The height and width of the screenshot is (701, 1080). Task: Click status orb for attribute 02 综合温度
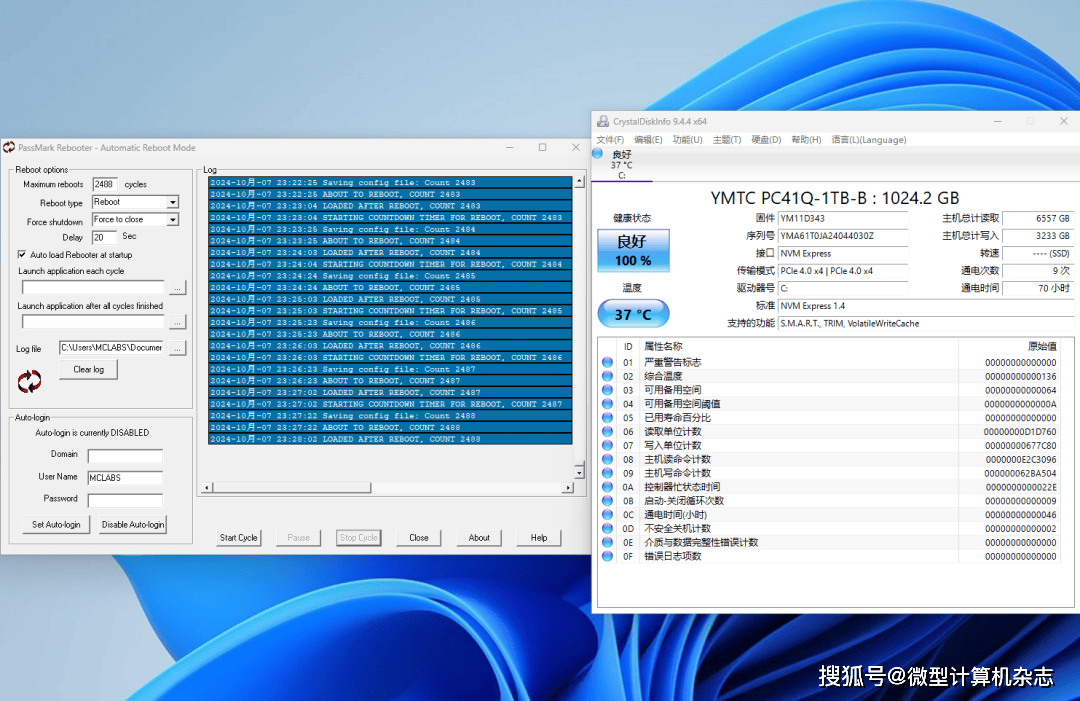tap(608, 376)
